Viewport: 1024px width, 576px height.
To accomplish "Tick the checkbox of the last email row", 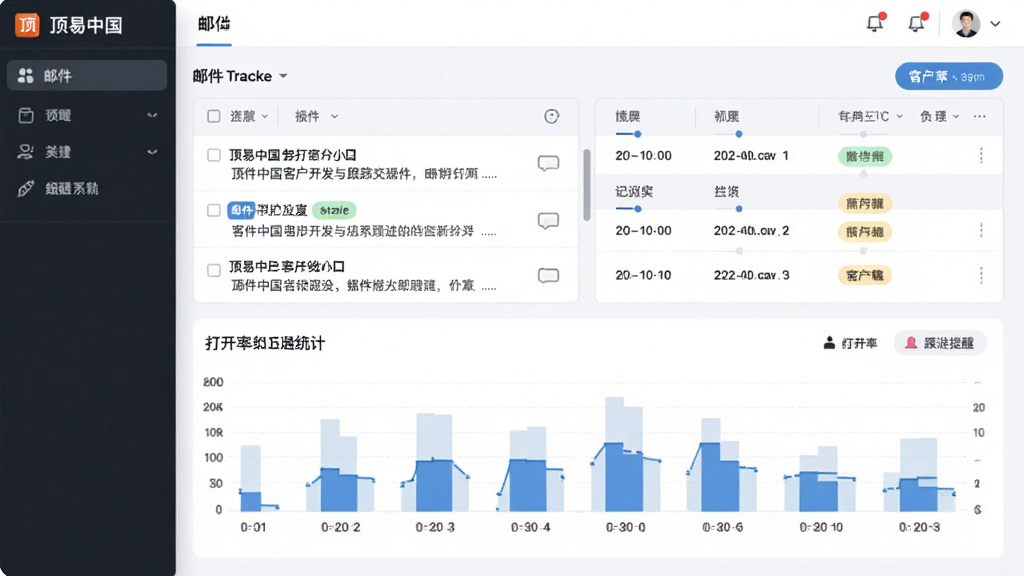I will 214,270.
